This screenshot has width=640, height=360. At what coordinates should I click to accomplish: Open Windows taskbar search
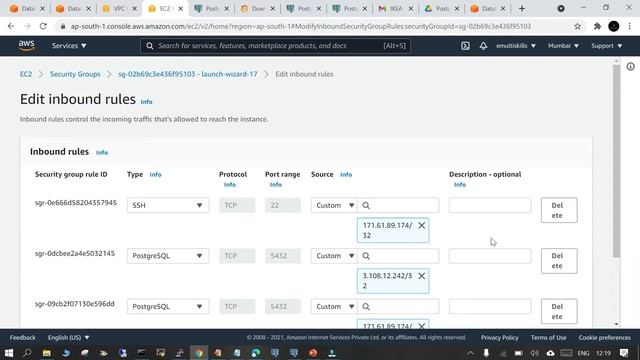point(27,353)
